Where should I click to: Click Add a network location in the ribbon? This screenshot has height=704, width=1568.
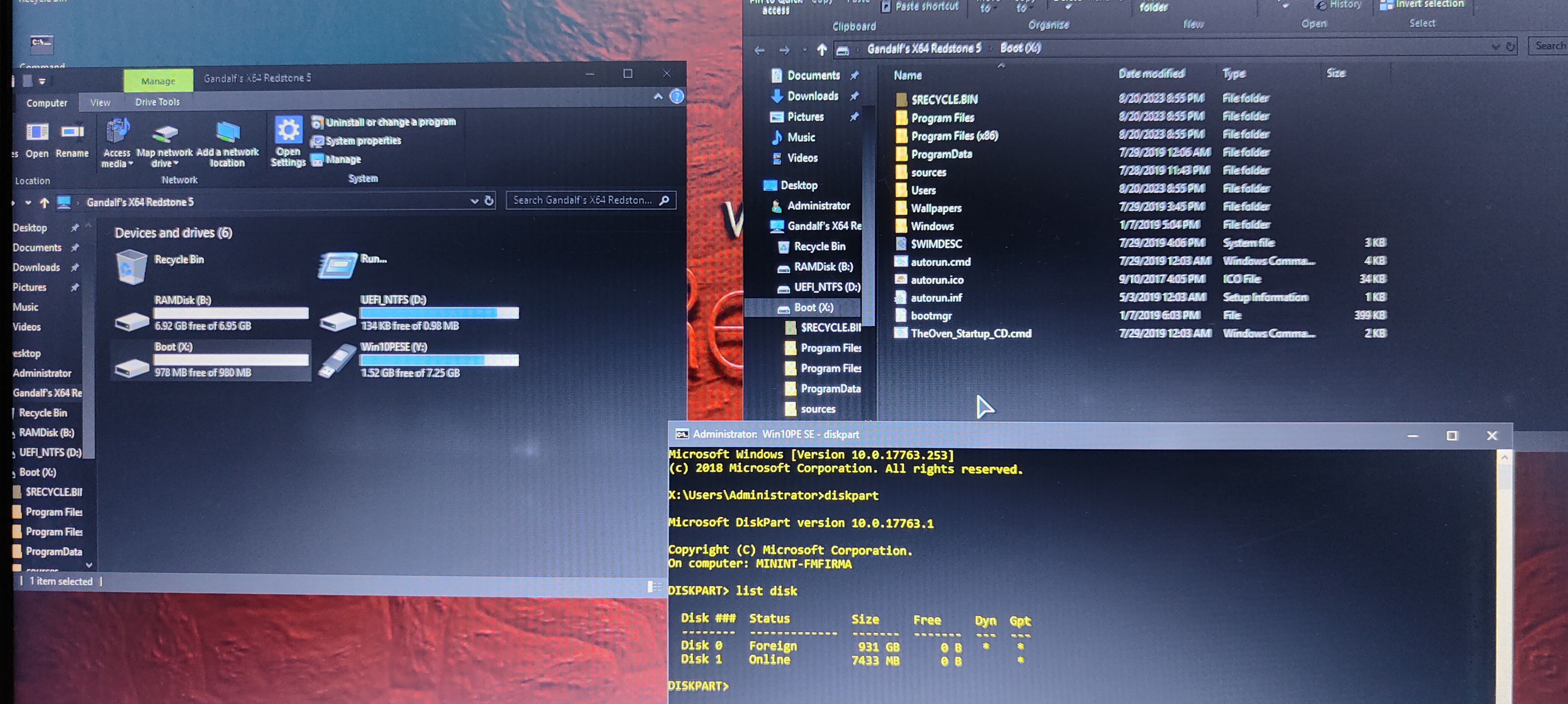[x=227, y=144]
